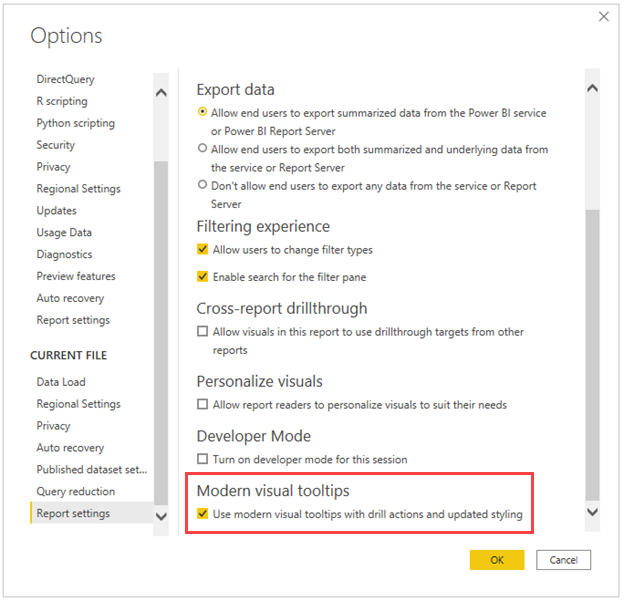Uncheck Enable search for the filter pane
The height and width of the screenshot is (601, 624).
[202, 276]
